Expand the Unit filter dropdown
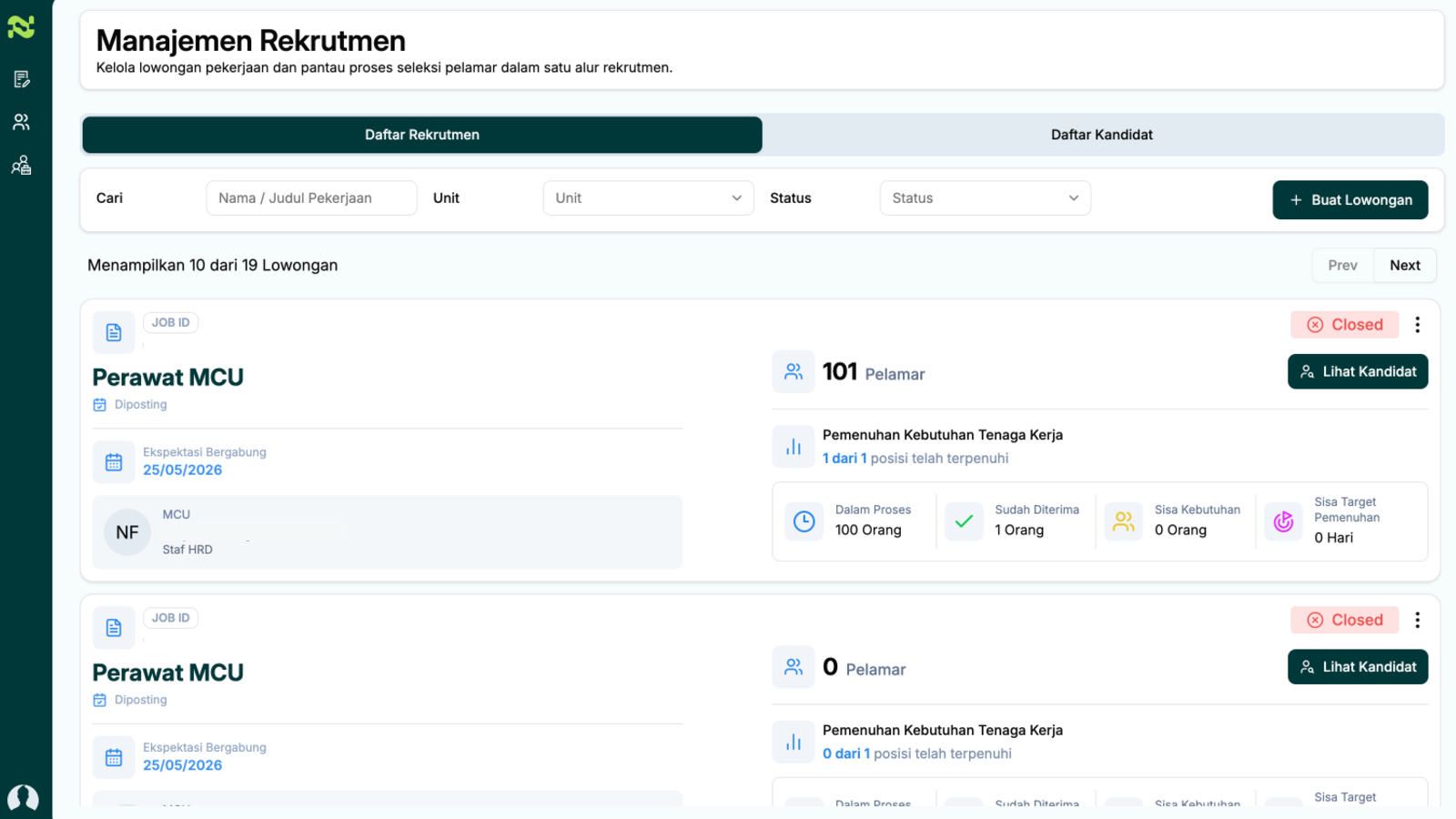 tap(648, 198)
